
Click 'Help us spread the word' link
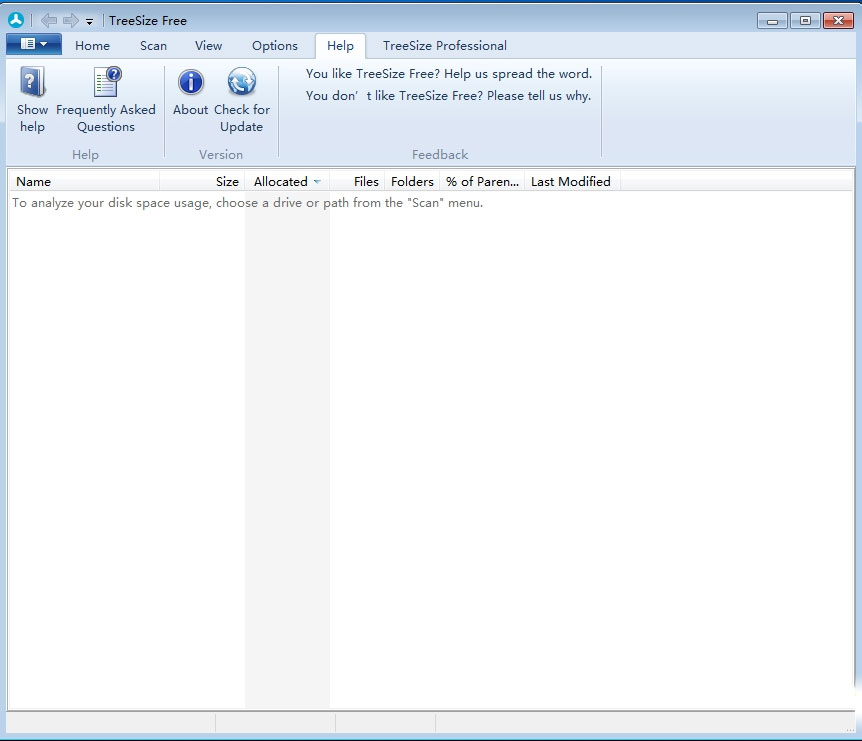[449, 74]
